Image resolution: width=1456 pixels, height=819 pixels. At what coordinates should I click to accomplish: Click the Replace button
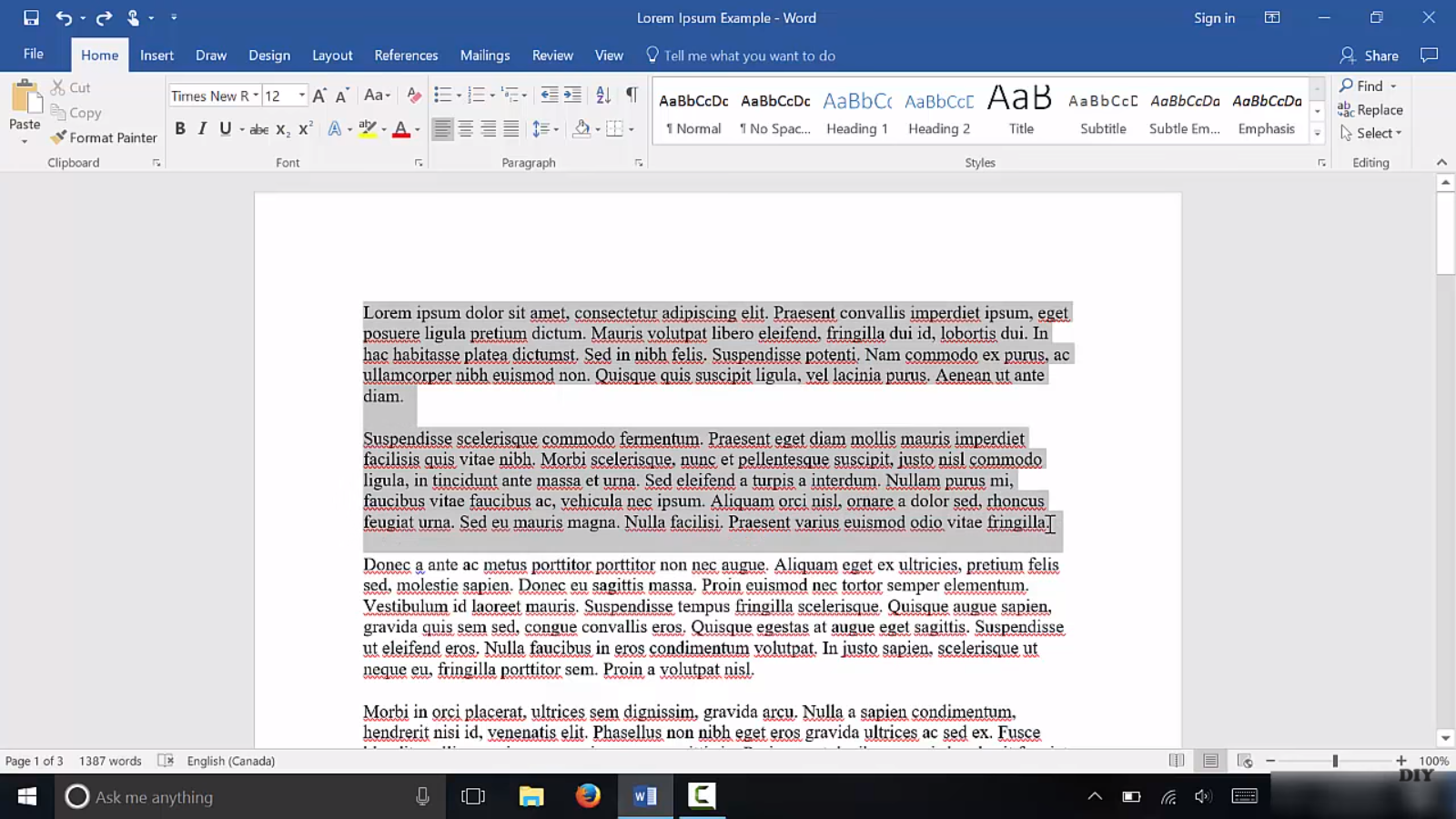1370,110
